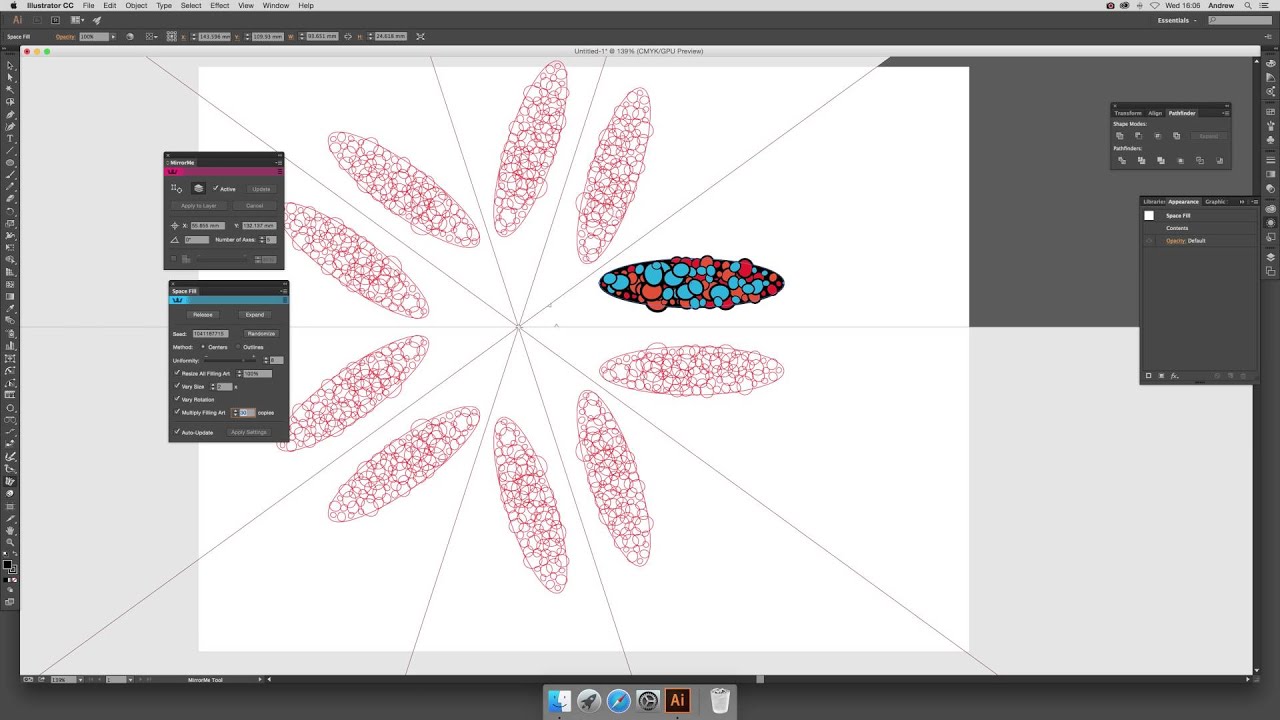Viewport: 1280px width, 720px height.
Task: Open the Essentials workspace dropdown
Action: [x=1179, y=20]
